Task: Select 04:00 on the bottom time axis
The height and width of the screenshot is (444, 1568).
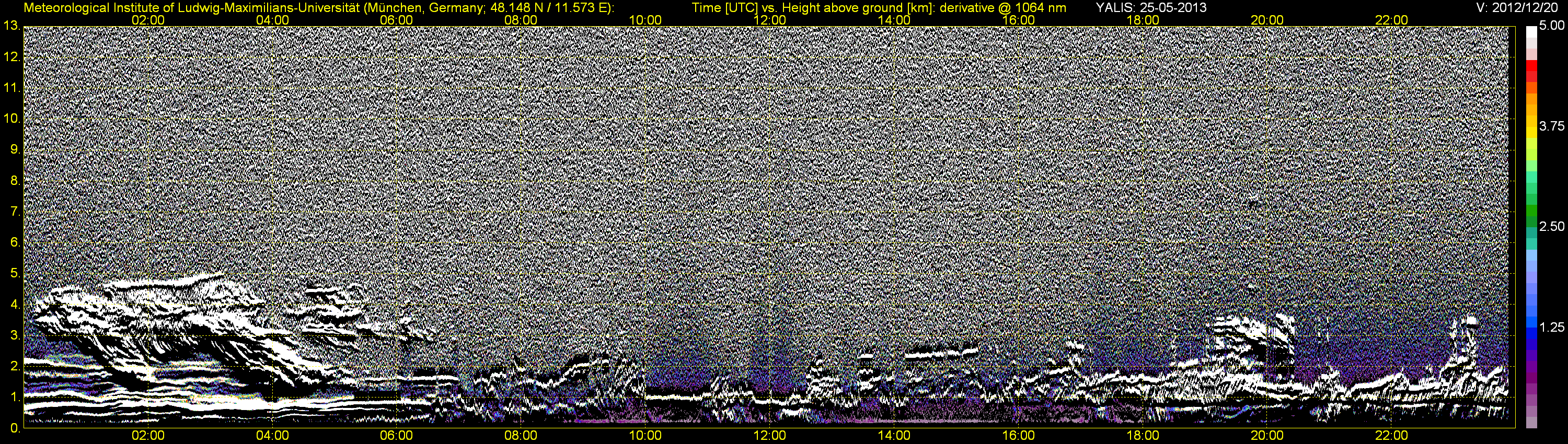Action: click(x=272, y=436)
